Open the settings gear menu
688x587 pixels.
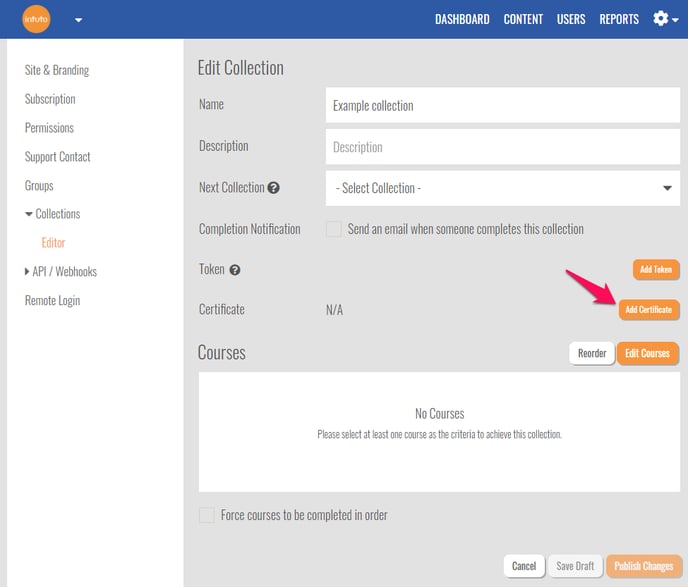[665, 19]
